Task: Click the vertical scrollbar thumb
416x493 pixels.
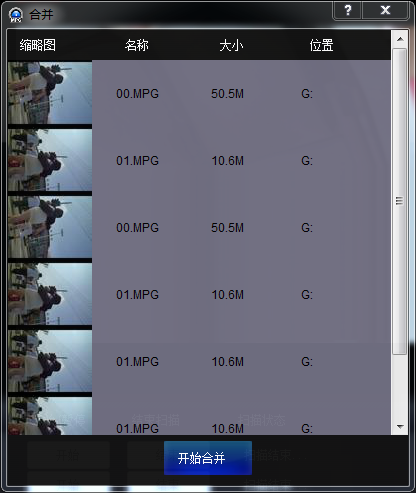Action: pyautogui.click(x=399, y=201)
